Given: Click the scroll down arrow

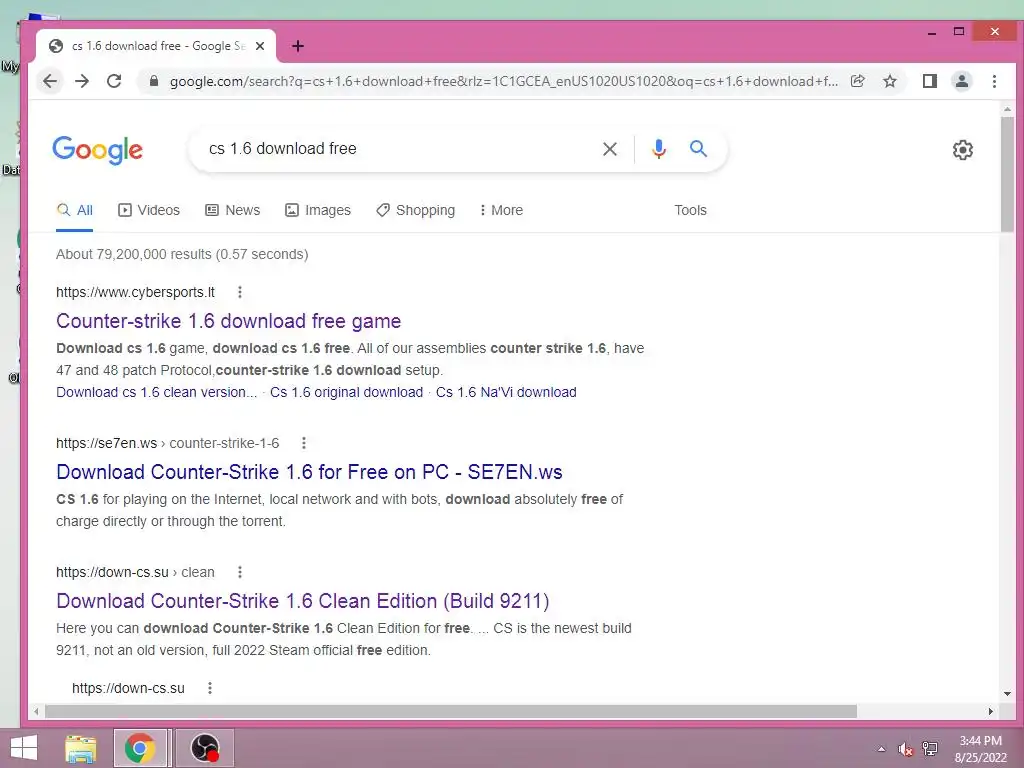Looking at the screenshot, I should (1007, 694).
